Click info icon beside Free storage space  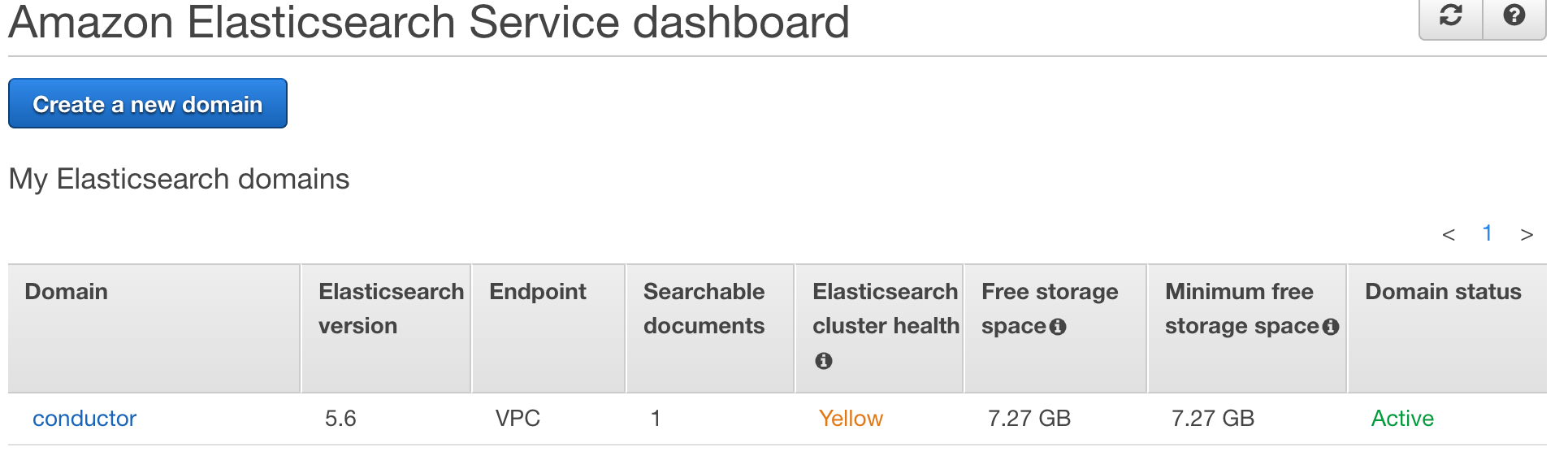pos(1058,327)
